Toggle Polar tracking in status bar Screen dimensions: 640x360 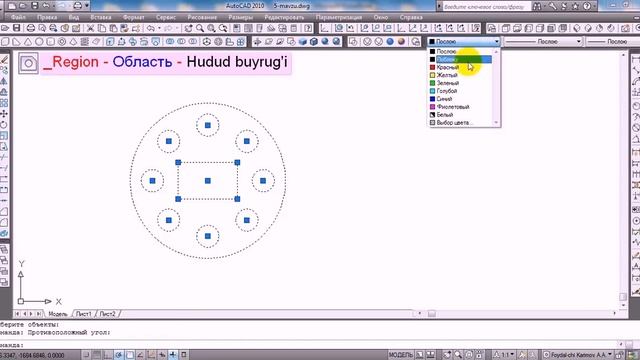click(x=119, y=355)
